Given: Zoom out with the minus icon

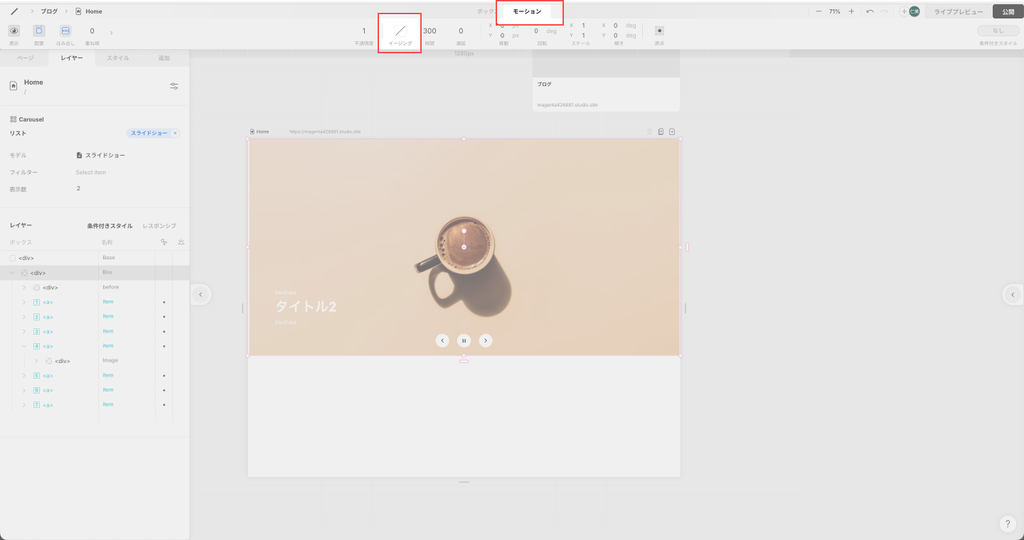Looking at the screenshot, I should point(819,11).
